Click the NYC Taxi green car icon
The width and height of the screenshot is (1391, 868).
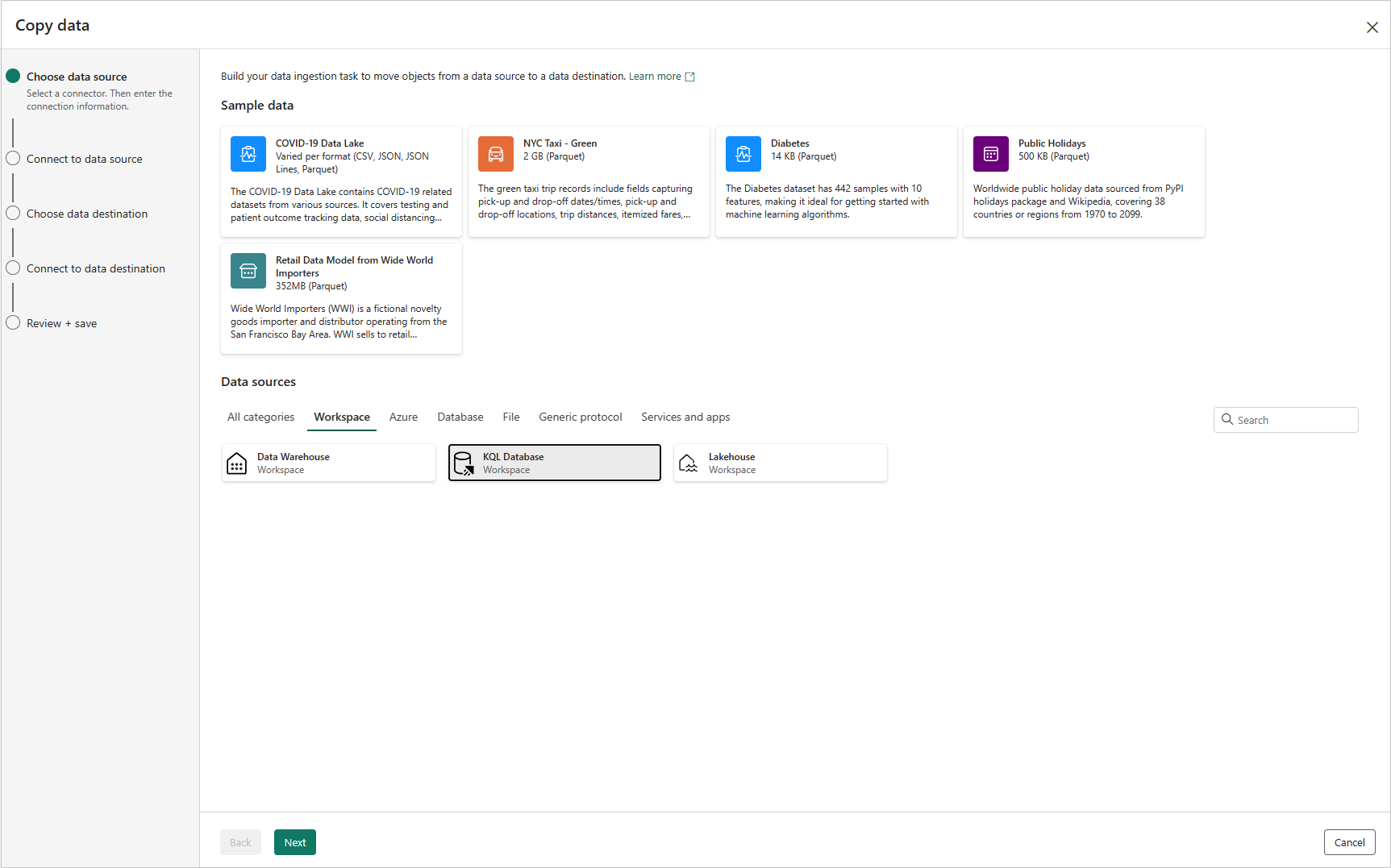pos(495,154)
